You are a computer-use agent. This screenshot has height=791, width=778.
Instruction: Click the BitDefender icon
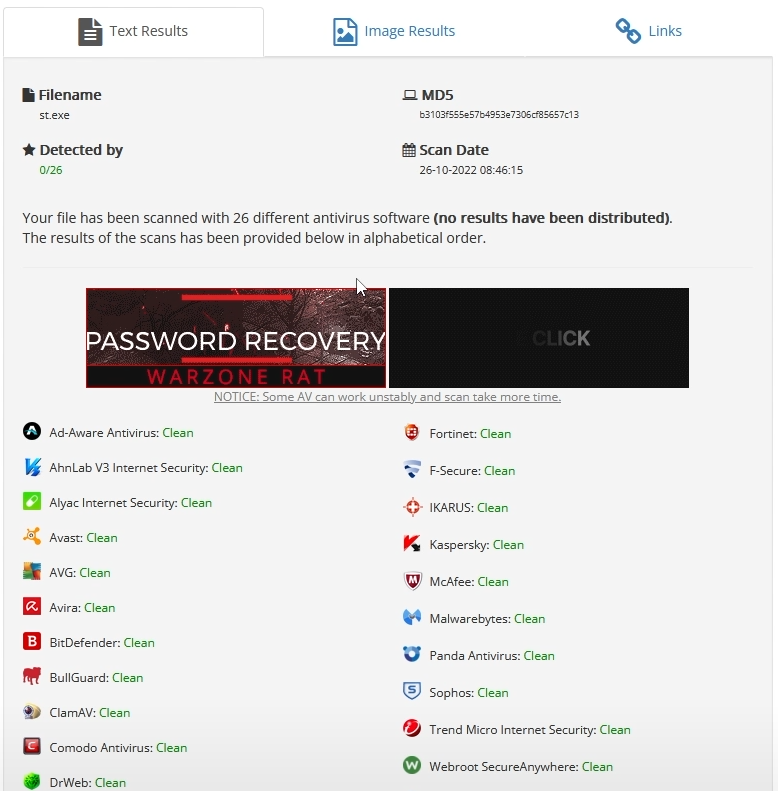(x=32, y=641)
